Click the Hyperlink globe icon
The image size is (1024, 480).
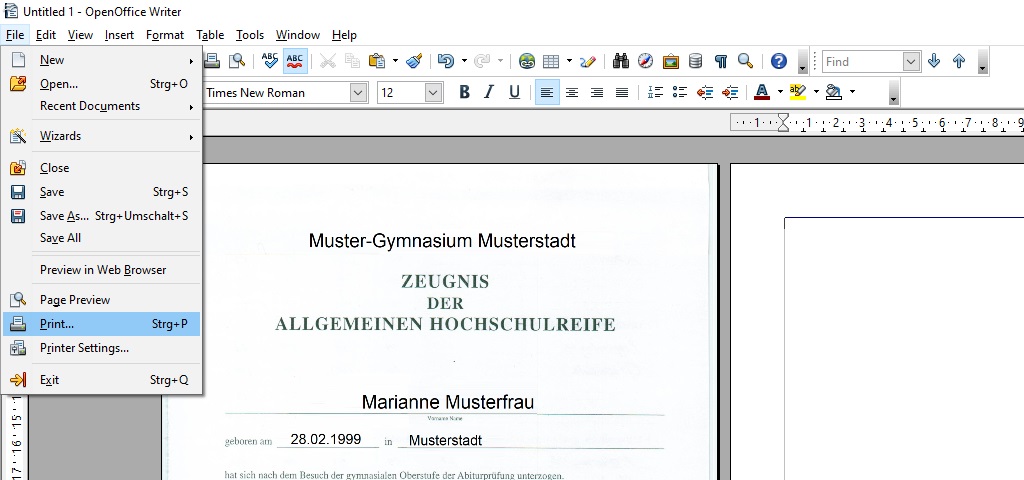coord(526,61)
